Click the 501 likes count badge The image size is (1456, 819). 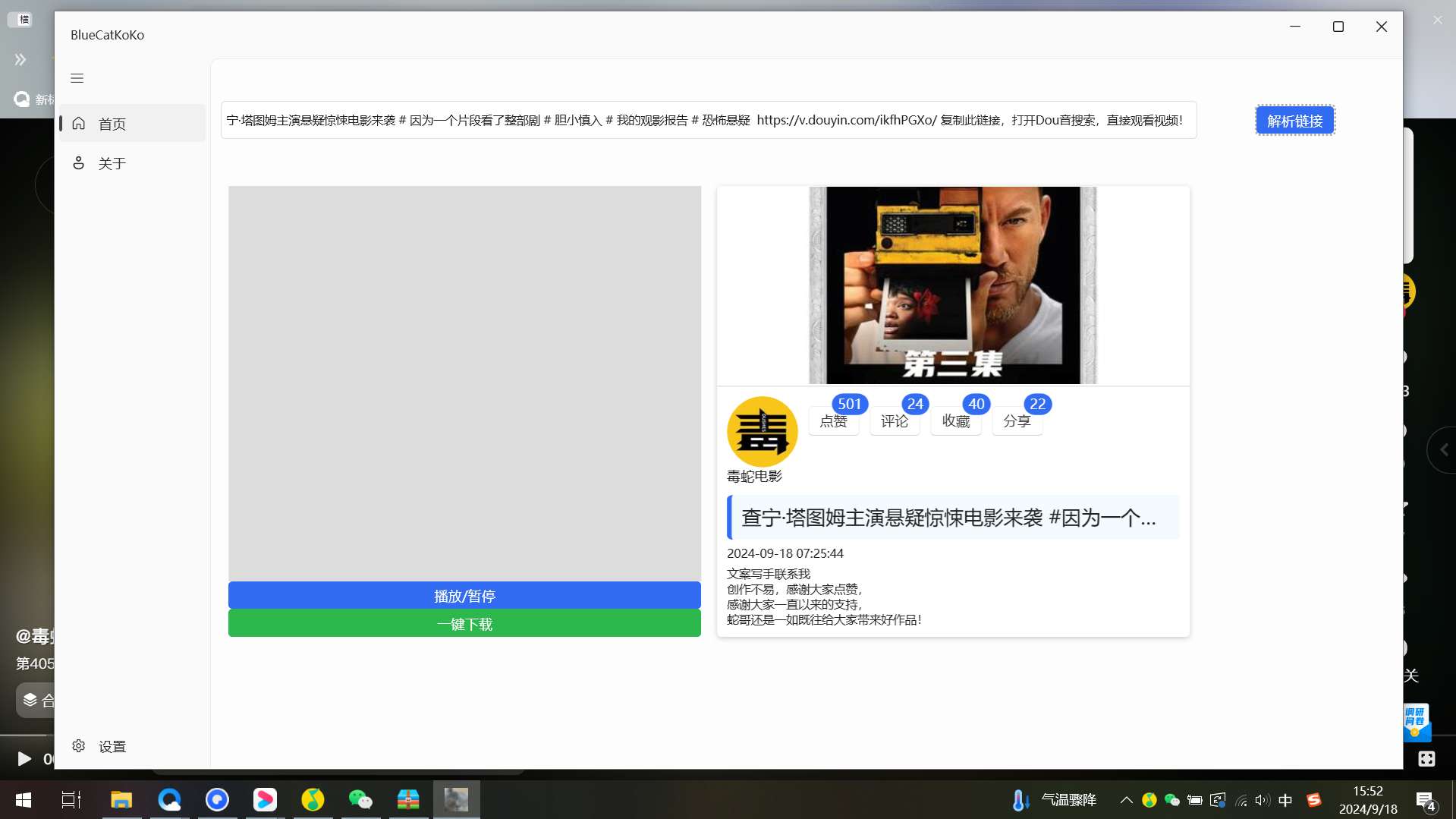[850, 404]
